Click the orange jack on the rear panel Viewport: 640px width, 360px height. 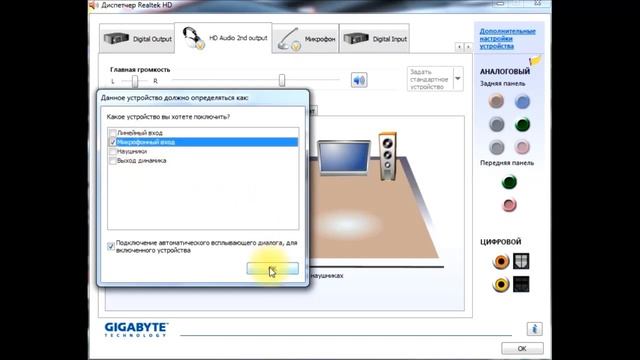pyautogui.click(x=496, y=101)
